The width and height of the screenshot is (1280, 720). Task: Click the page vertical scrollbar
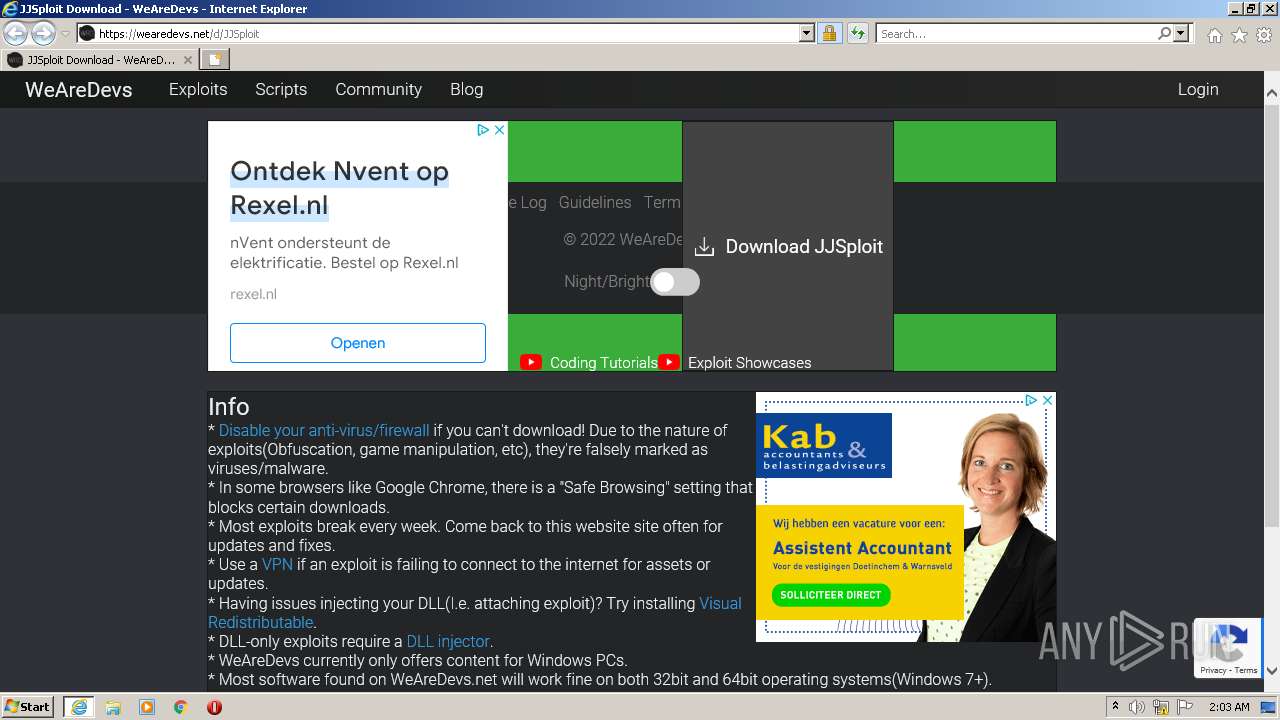pyautogui.click(x=1272, y=314)
